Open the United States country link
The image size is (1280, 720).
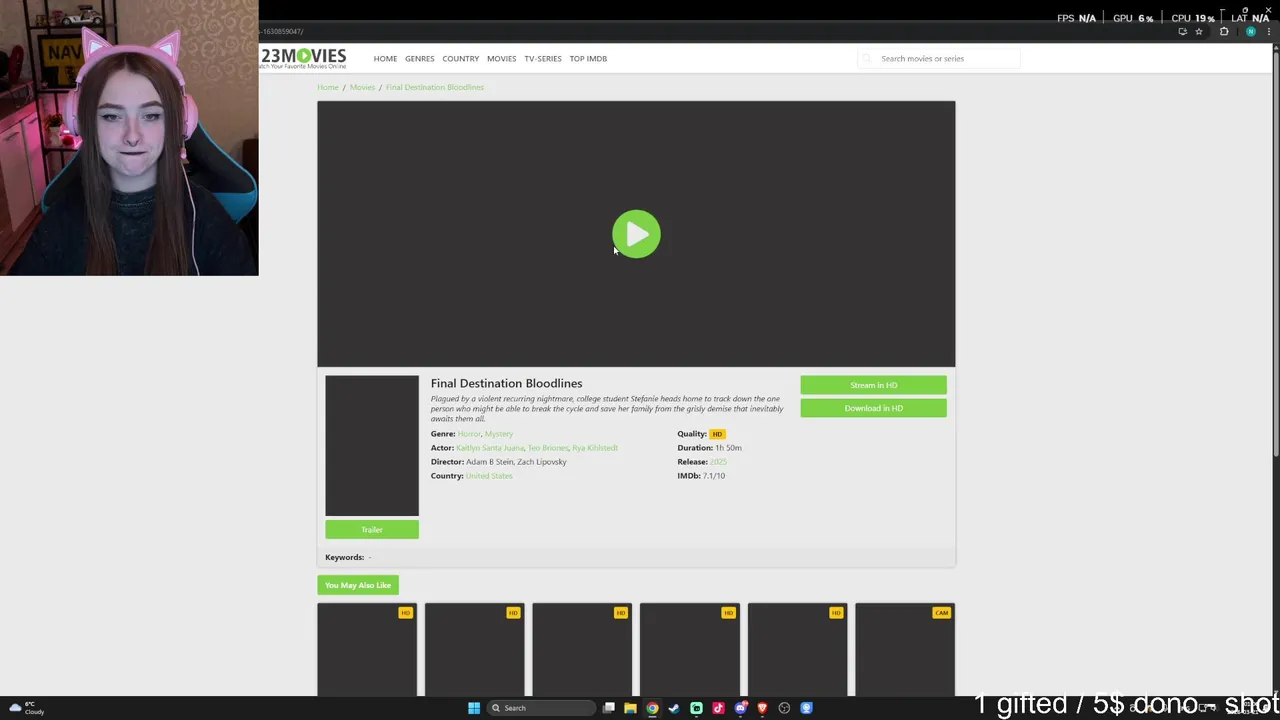pos(489,476)
